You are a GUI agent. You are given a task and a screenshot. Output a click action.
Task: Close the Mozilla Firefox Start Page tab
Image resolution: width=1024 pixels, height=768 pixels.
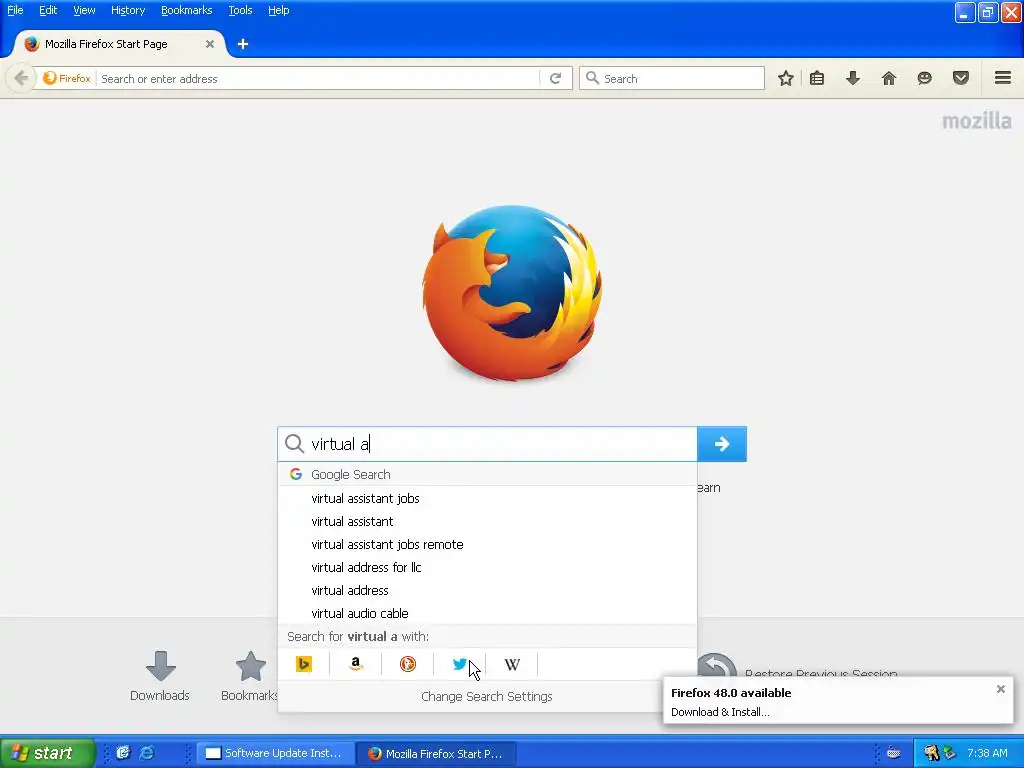point(210,44)
